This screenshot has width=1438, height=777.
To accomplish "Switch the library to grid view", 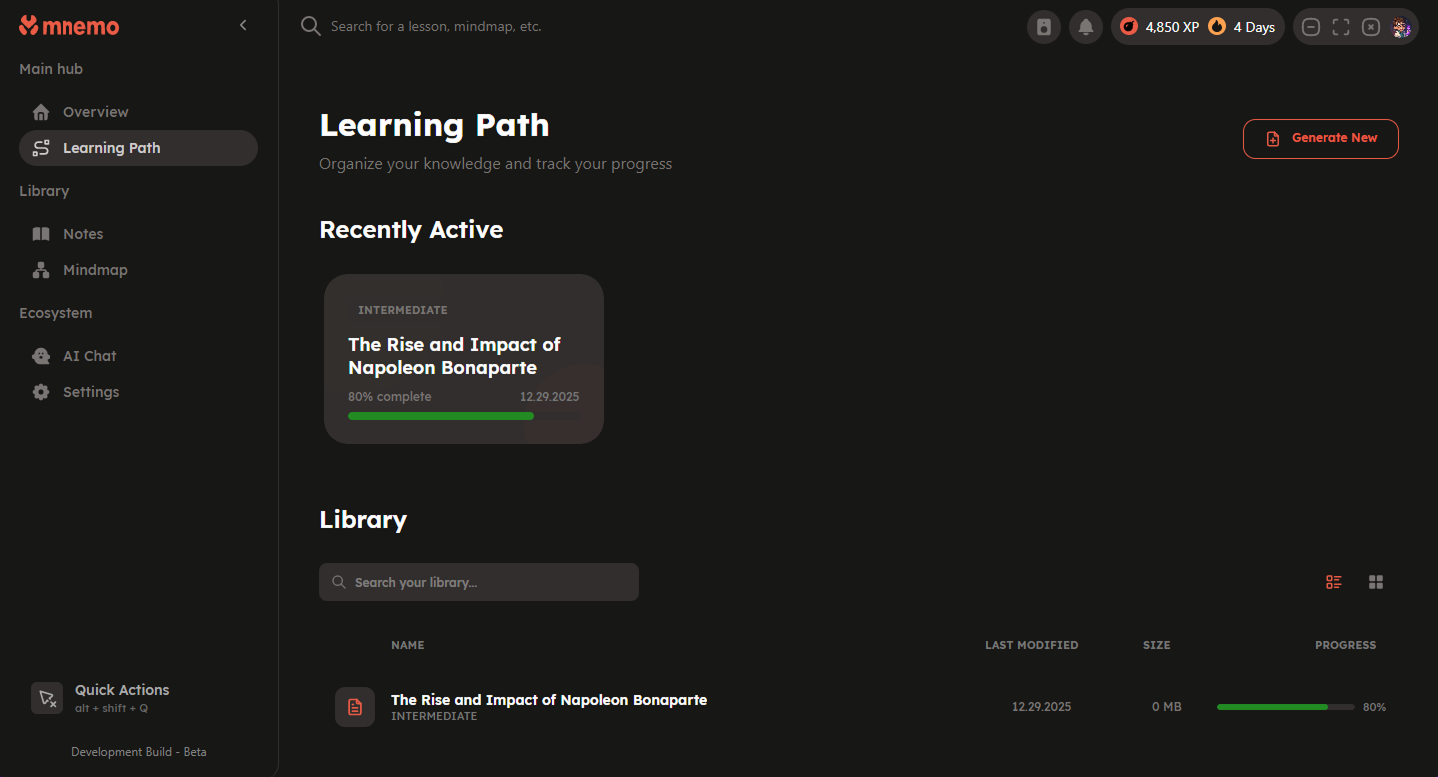I will click(1376, 582).
